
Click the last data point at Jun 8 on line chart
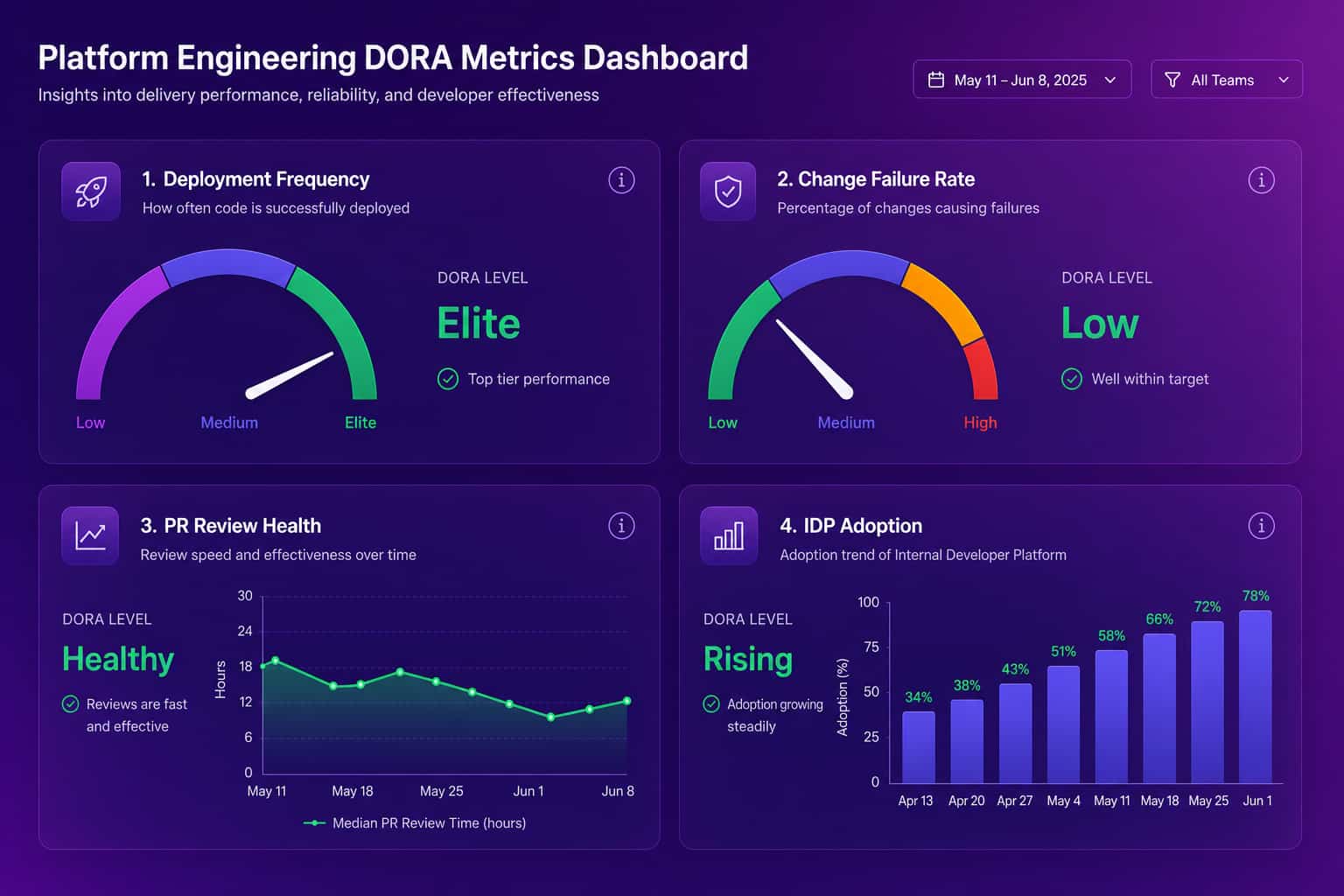(x=626, y=701)
